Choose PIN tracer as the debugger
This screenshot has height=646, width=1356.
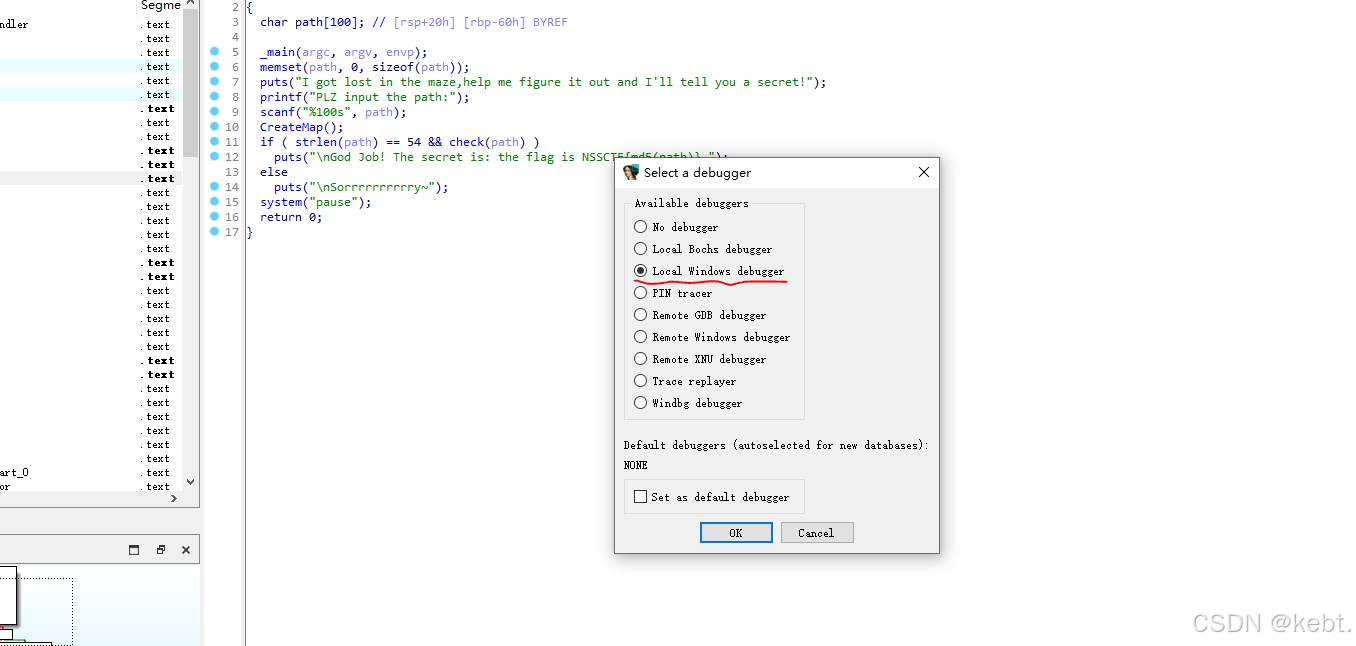[x=640, y=293]
